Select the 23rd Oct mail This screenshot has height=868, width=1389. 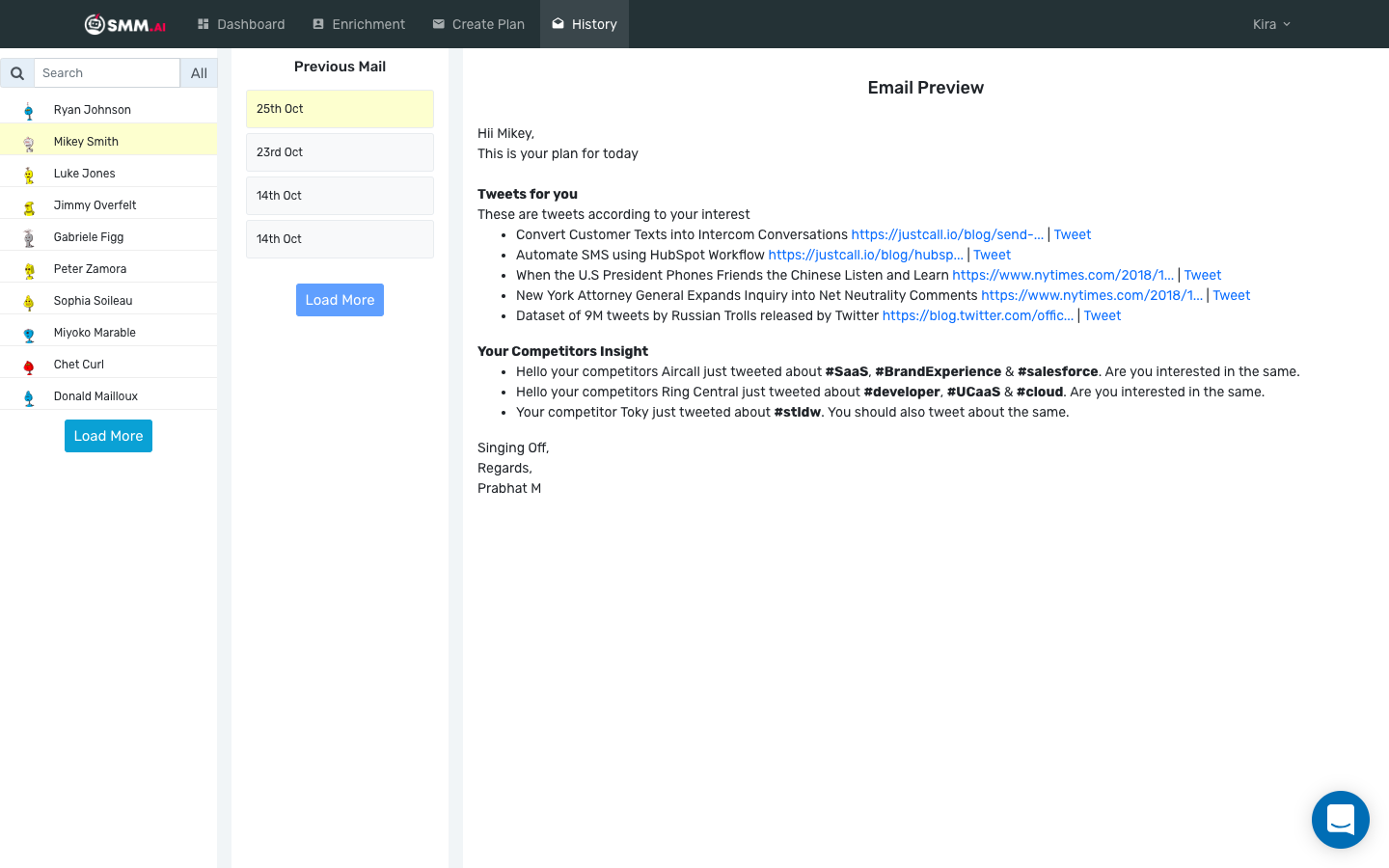(x=340, y=152)
